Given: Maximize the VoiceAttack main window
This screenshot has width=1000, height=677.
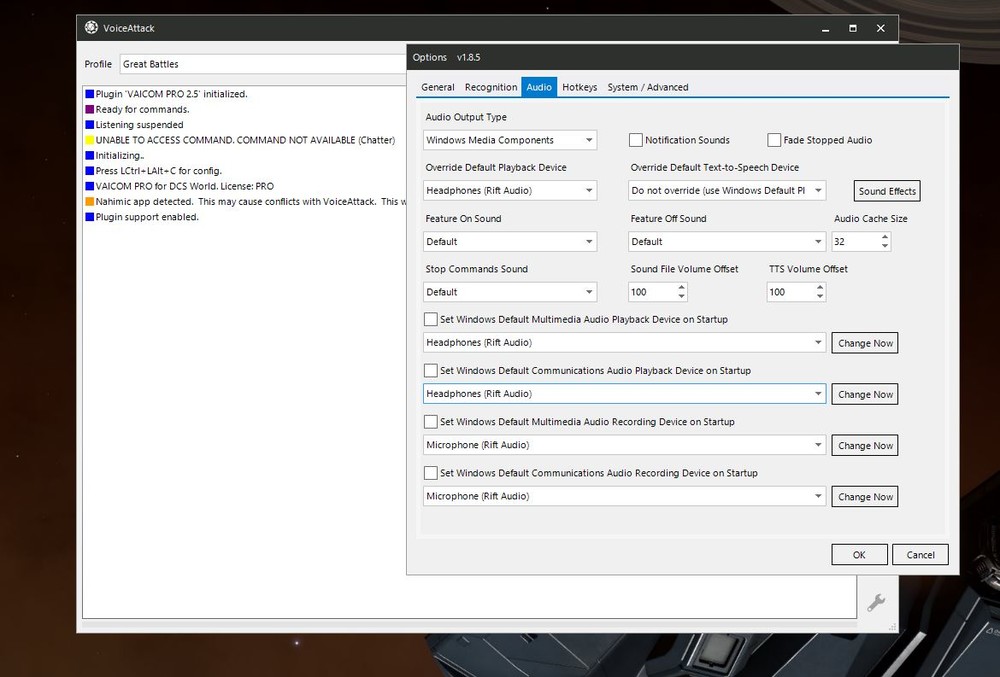Looking at the screenshot, I should pos(852,28).
